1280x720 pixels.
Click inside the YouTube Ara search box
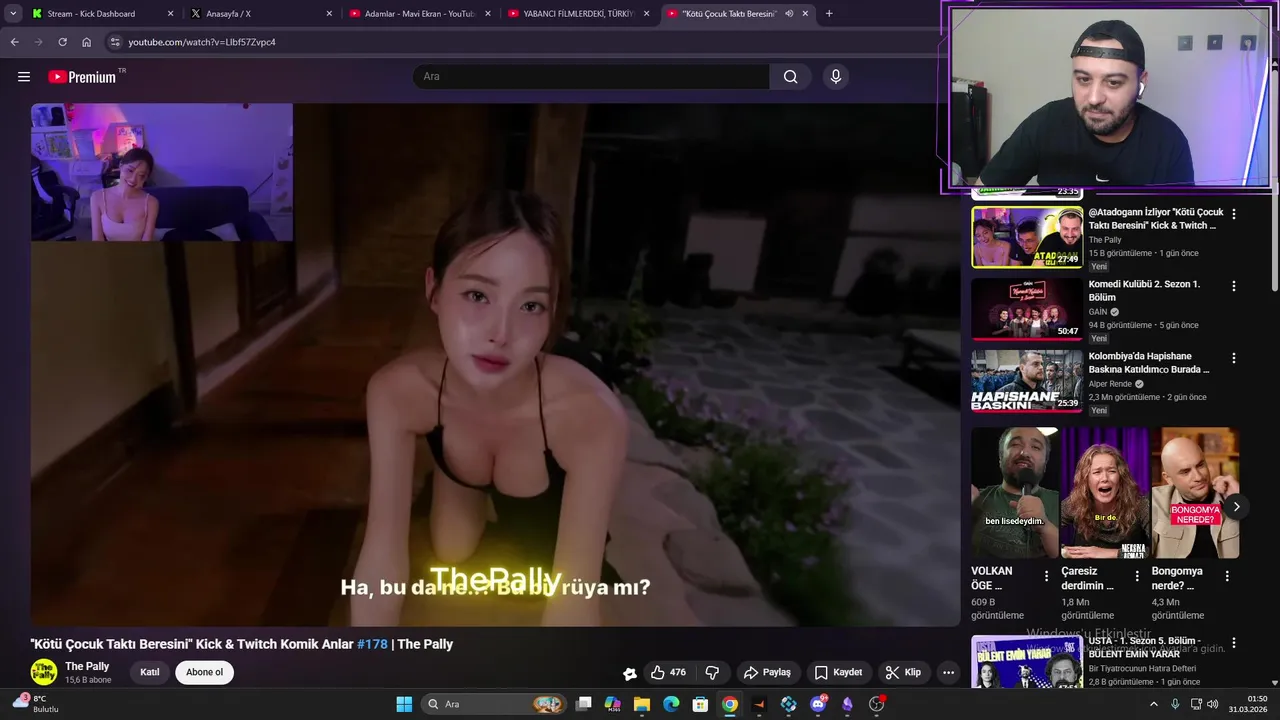tap(590, 77)
